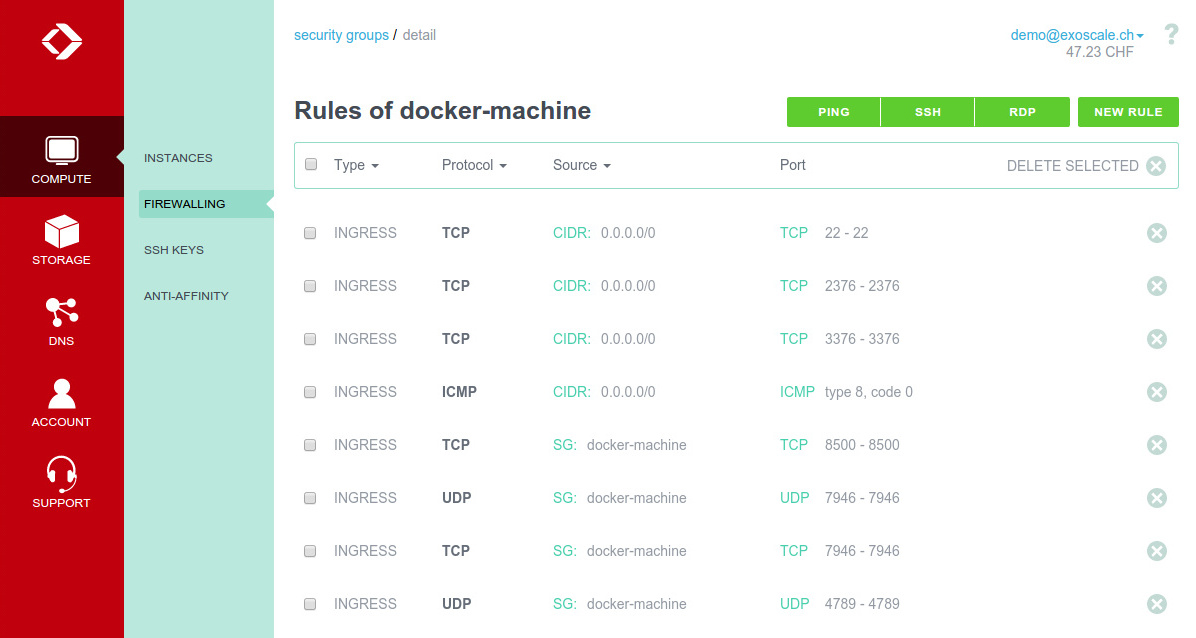Click the NEW RULE button

pyautogui.click(x=1128, y=112)
